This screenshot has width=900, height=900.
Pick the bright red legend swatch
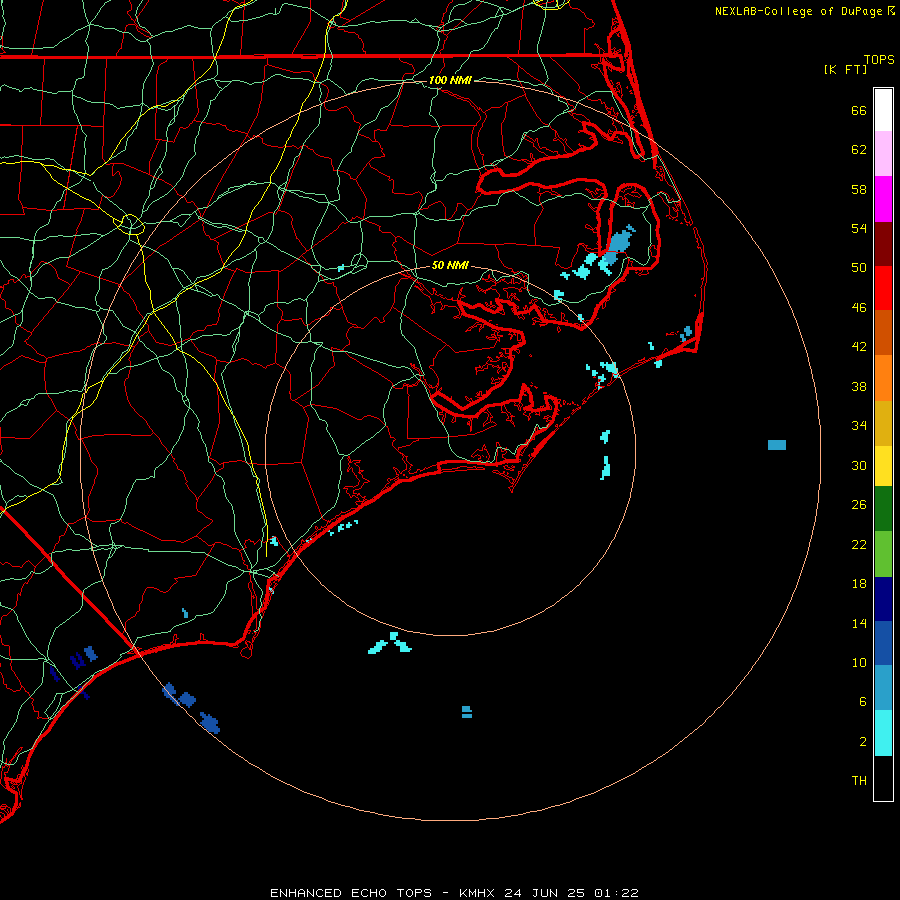tap(883, 288)
